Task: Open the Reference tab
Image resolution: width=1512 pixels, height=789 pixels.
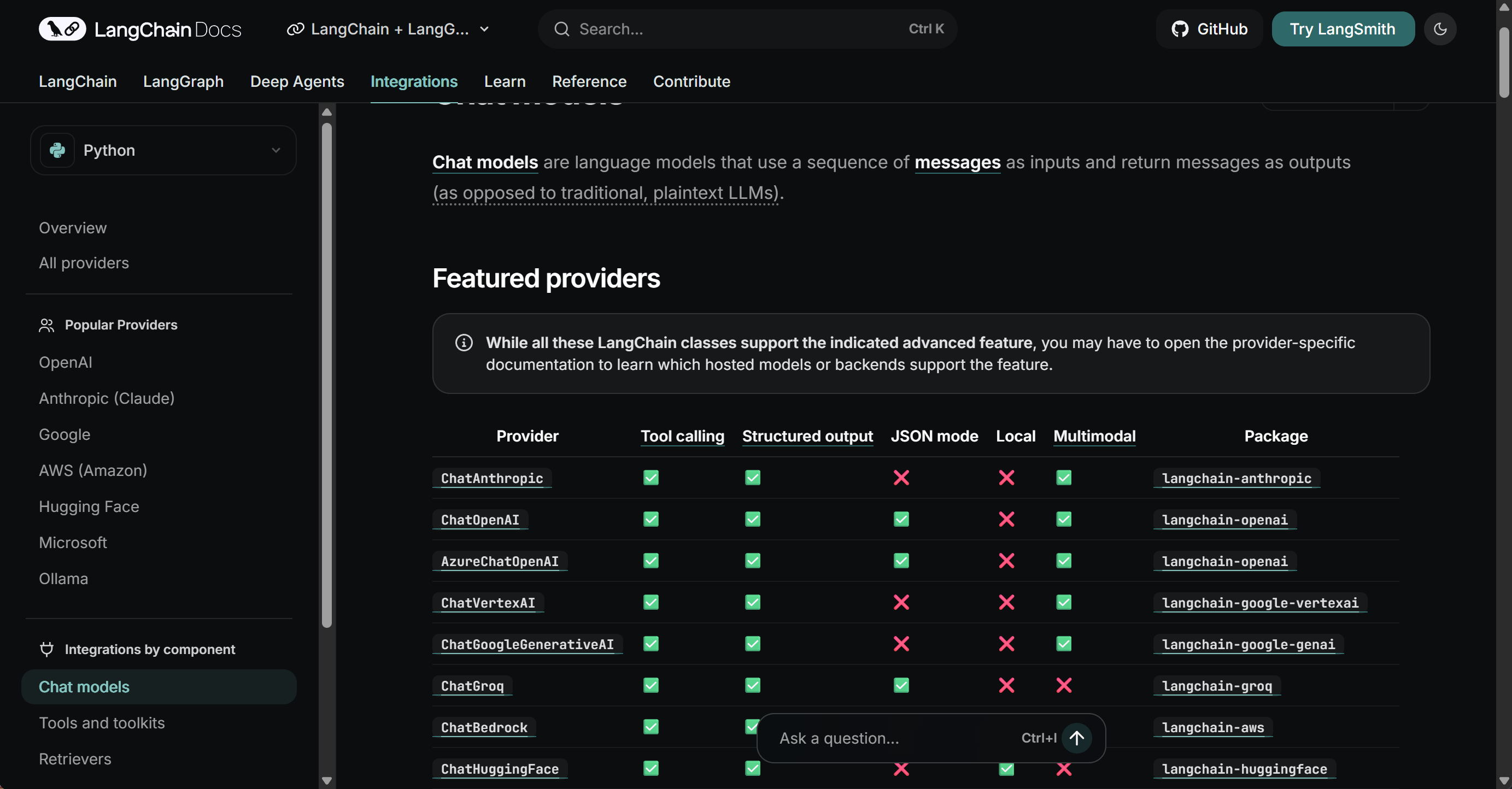Action: coord(589,81)
